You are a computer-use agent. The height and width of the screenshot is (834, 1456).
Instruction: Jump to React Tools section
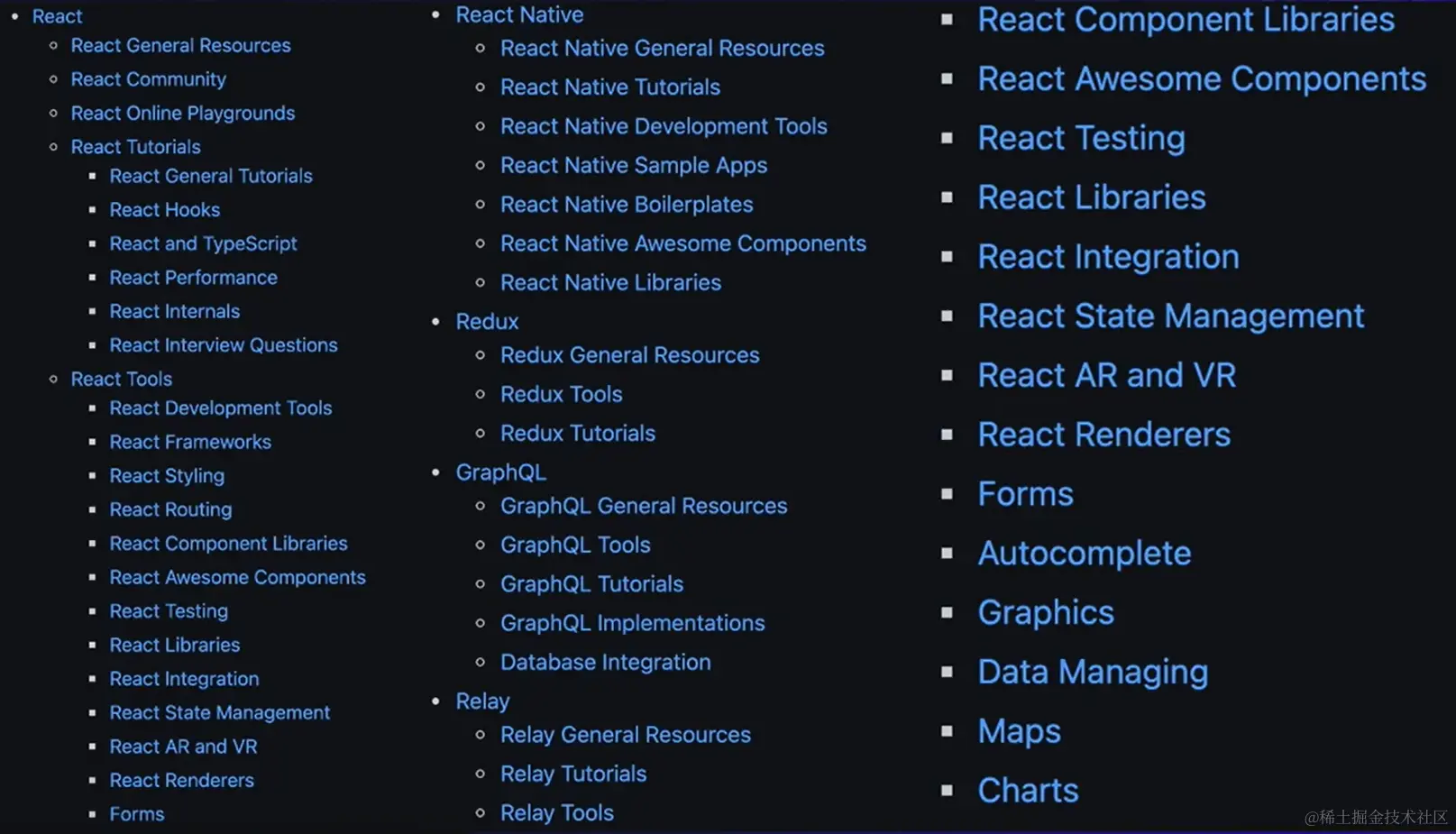(x=121, y=379)
